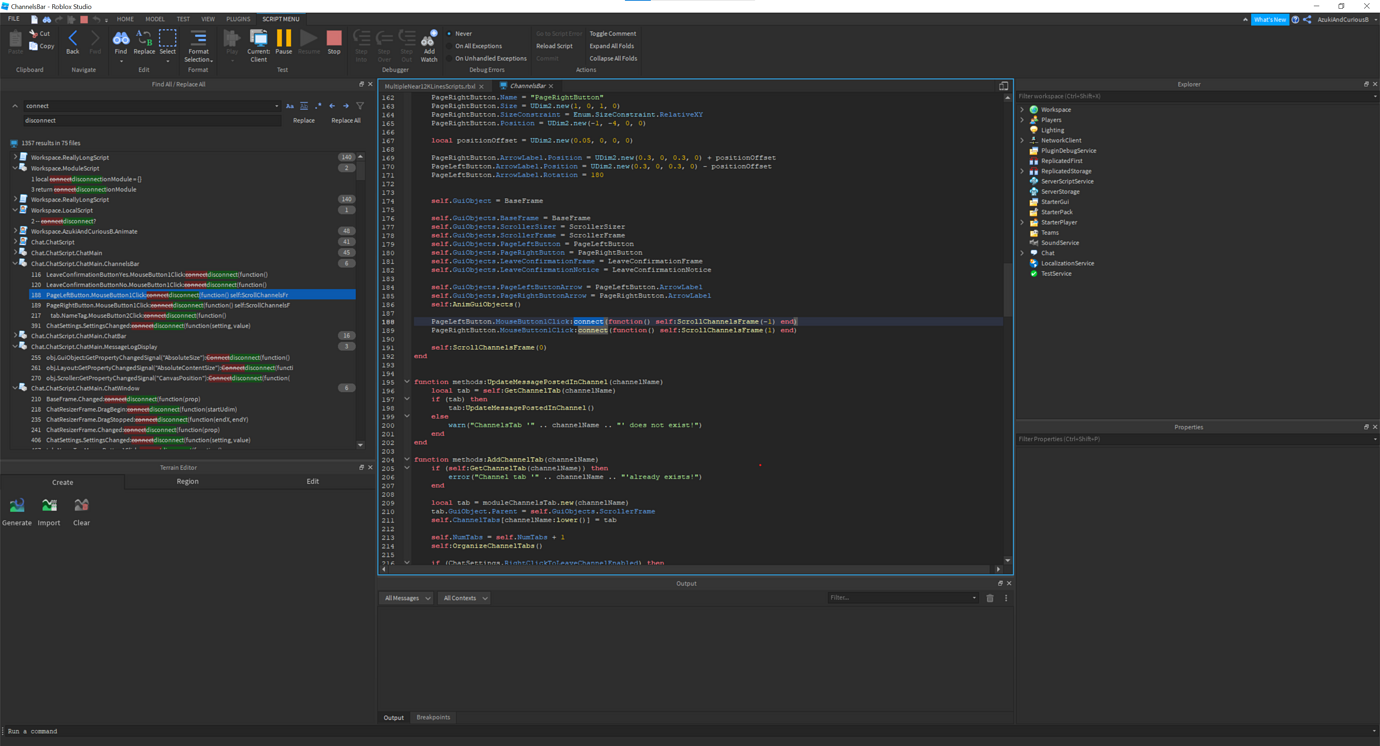1380x746 pixels.
Task: Open Output panel more options menu
Action: tap(1006, 598)
